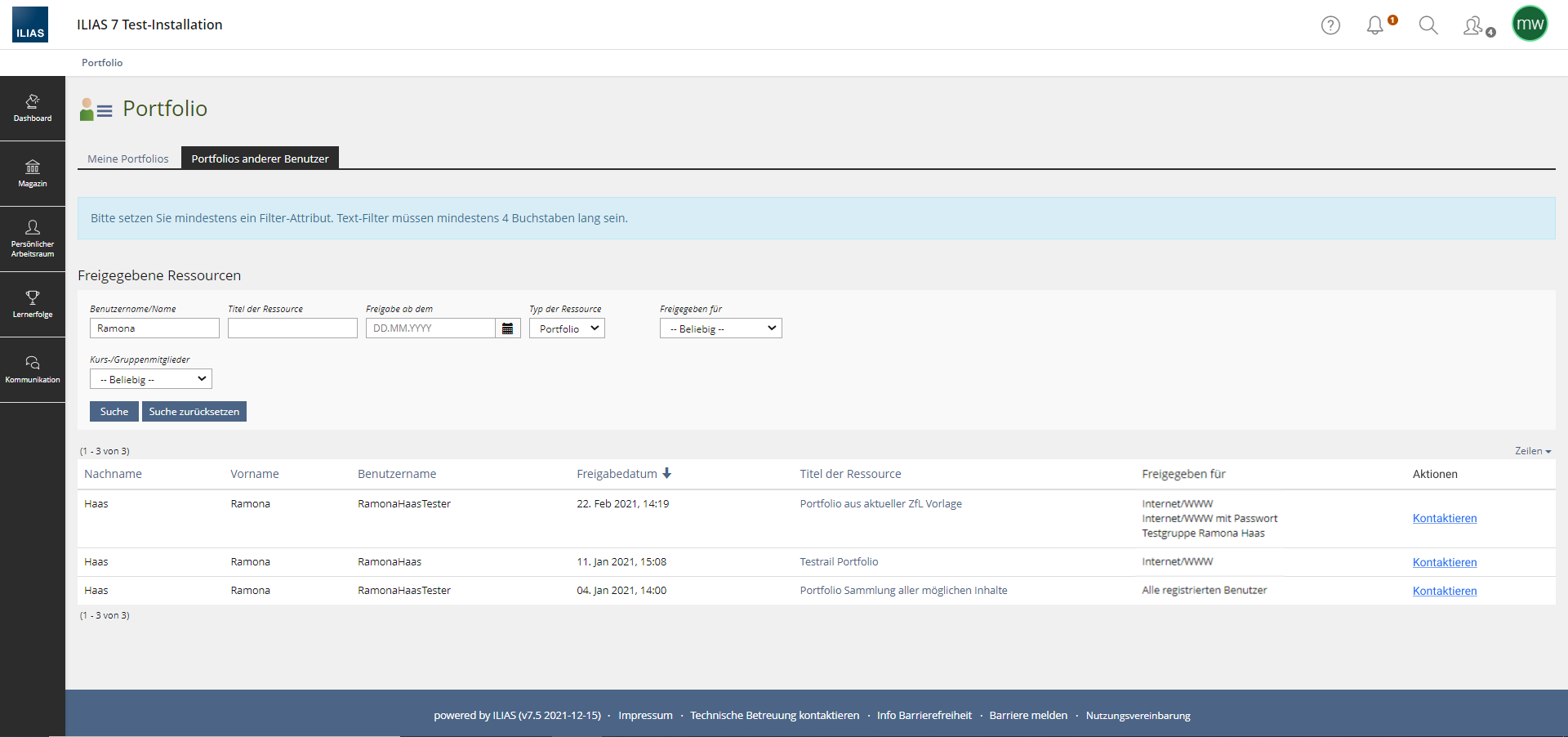The width and height of the screenshot is (1568, 737).
Task: Open Persönlicher Arbeitsraum in sidebar
Action: coord(33,238)
